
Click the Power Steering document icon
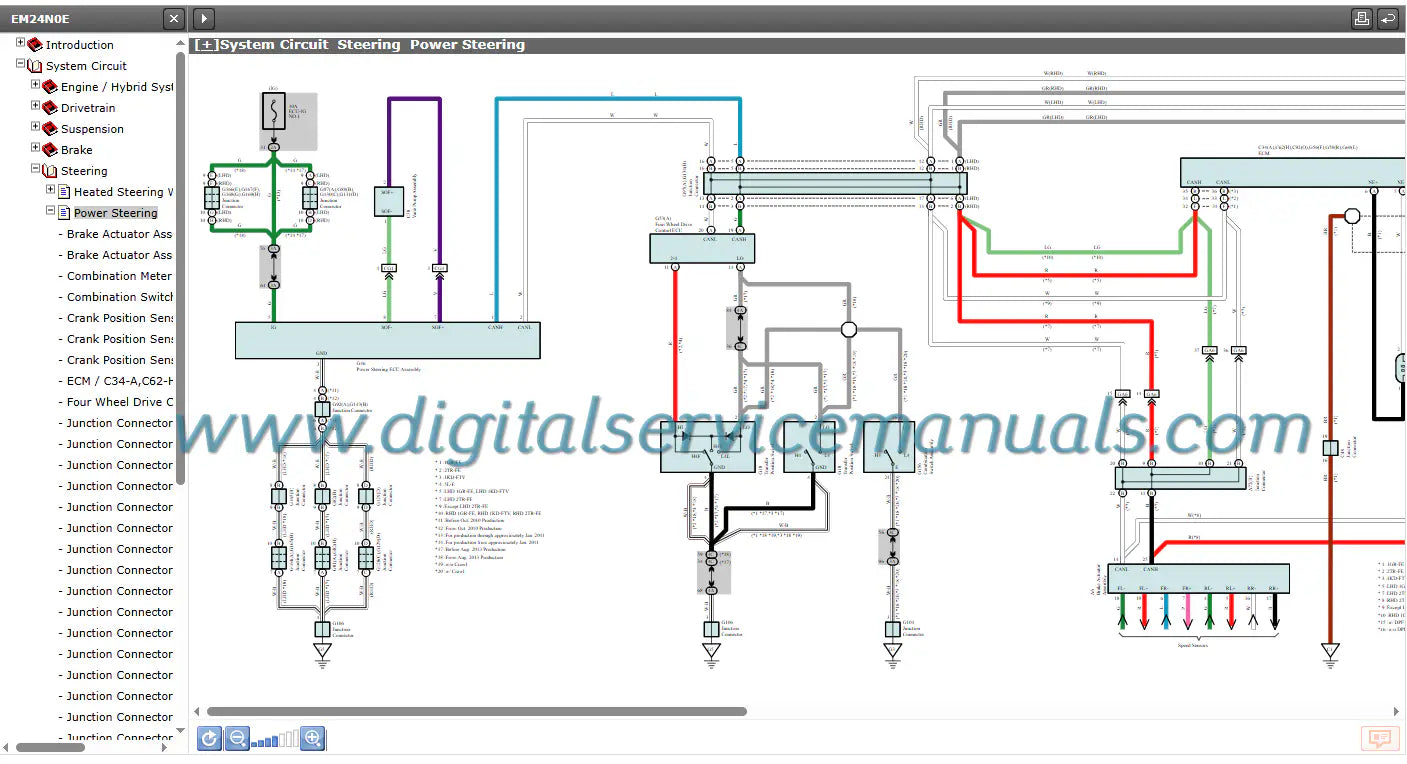click(x=64, y=213)
